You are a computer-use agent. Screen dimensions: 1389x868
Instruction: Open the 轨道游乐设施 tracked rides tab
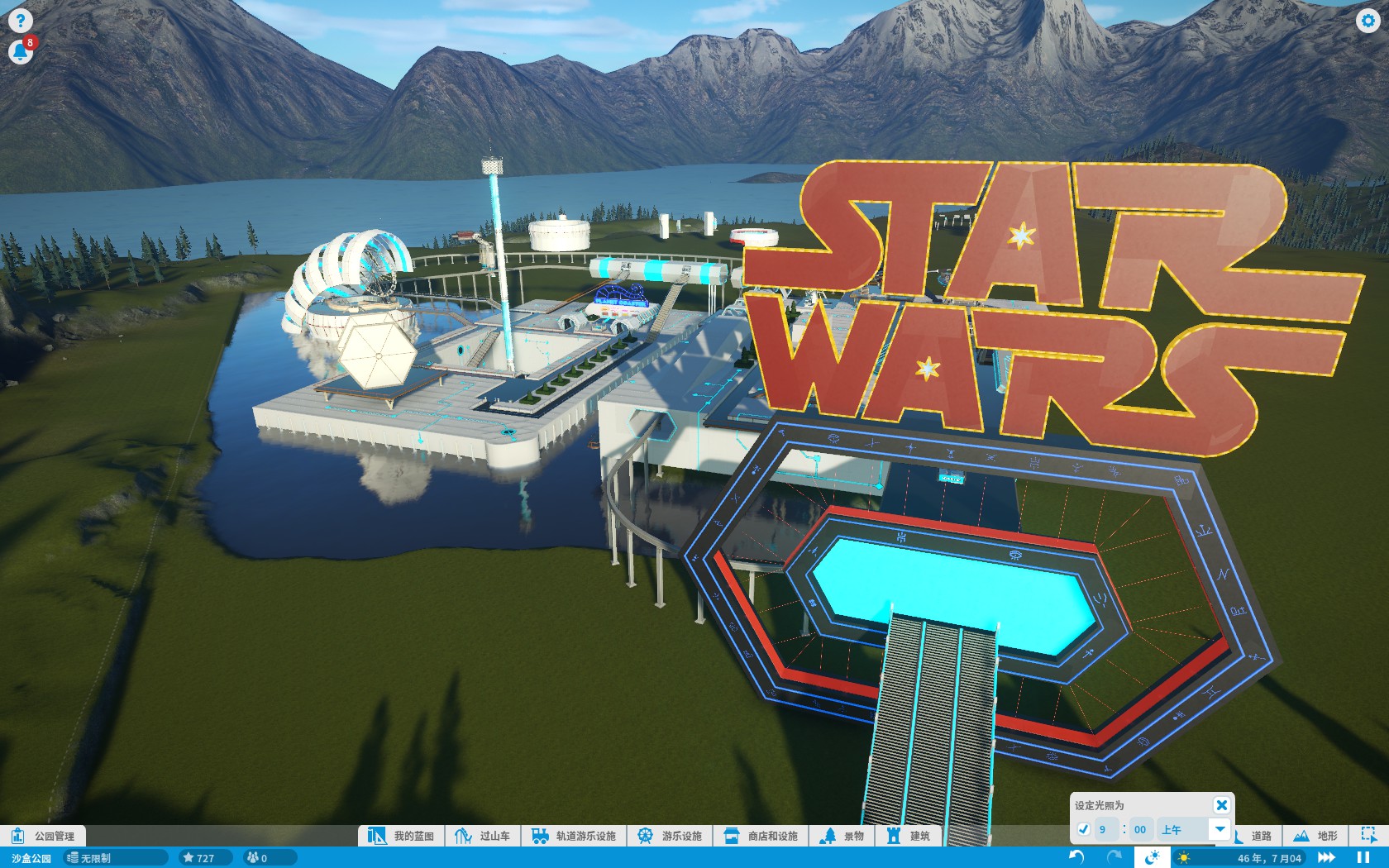tap(574, 836)
